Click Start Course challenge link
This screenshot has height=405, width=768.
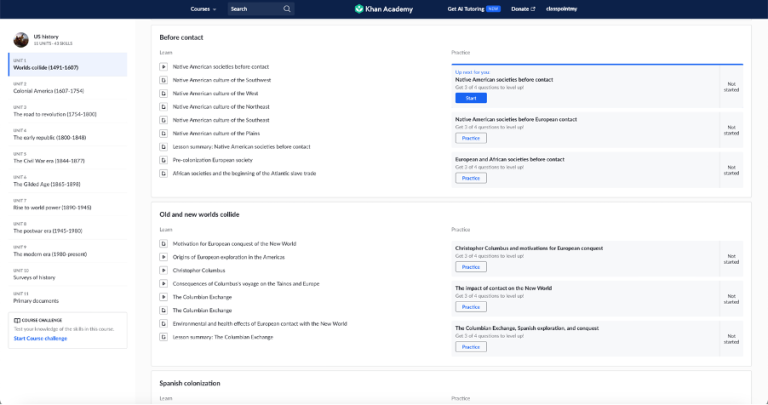point(40,338)
